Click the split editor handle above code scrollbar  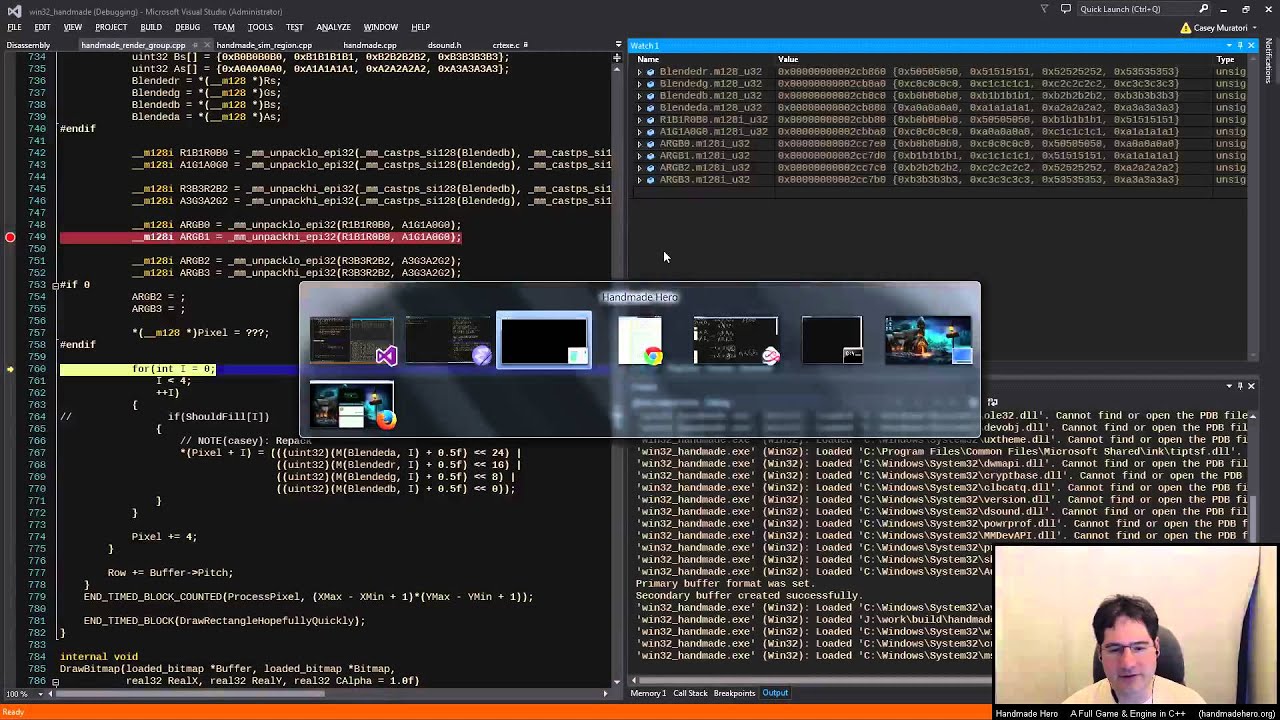pyautogui.click(x=616, y=58)
